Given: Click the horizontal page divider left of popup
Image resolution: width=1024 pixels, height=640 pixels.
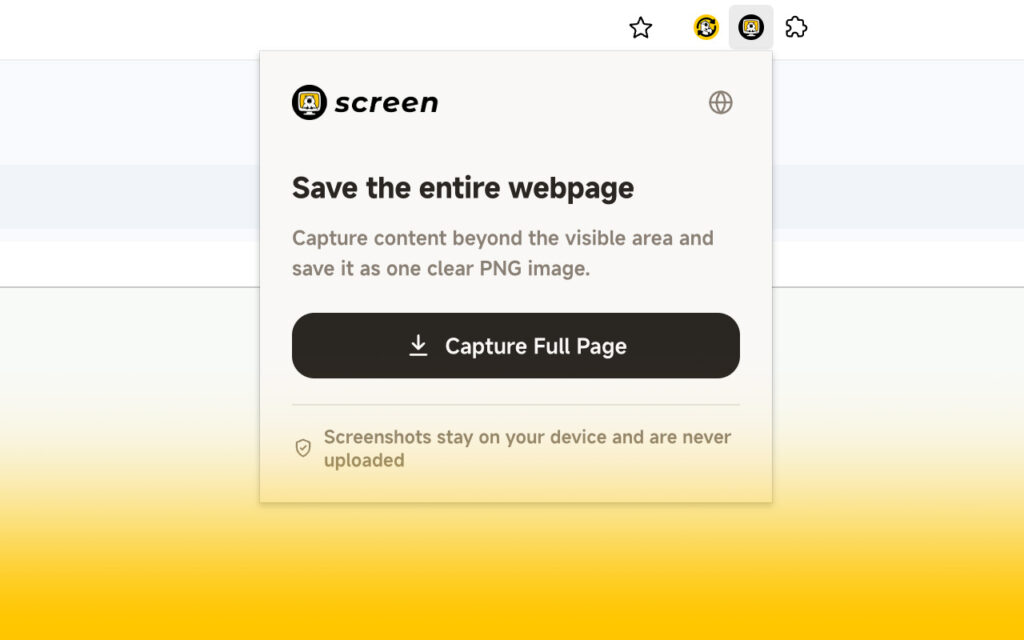Looking at the screenshot, I should click(x=129, y=287).
